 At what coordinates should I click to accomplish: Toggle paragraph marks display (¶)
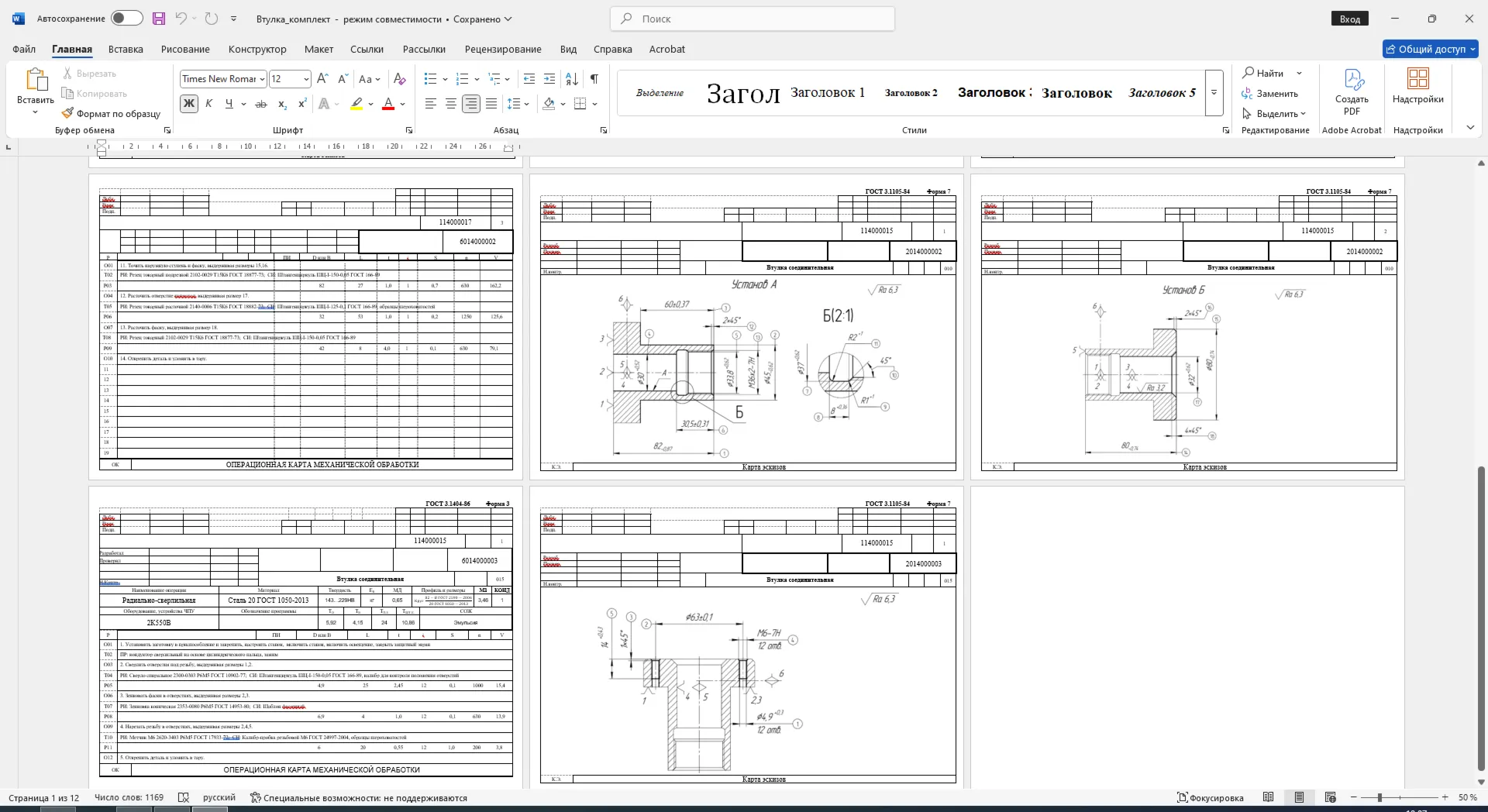point(594,79)
